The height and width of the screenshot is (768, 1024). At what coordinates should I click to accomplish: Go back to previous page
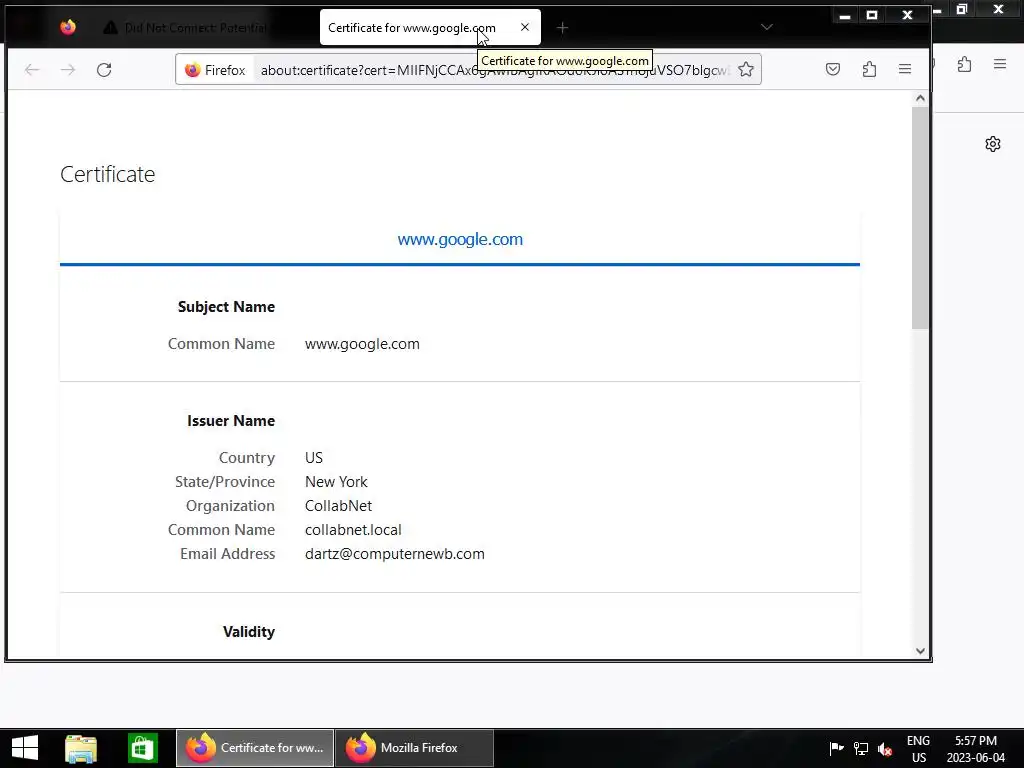[x=32, y=70]
